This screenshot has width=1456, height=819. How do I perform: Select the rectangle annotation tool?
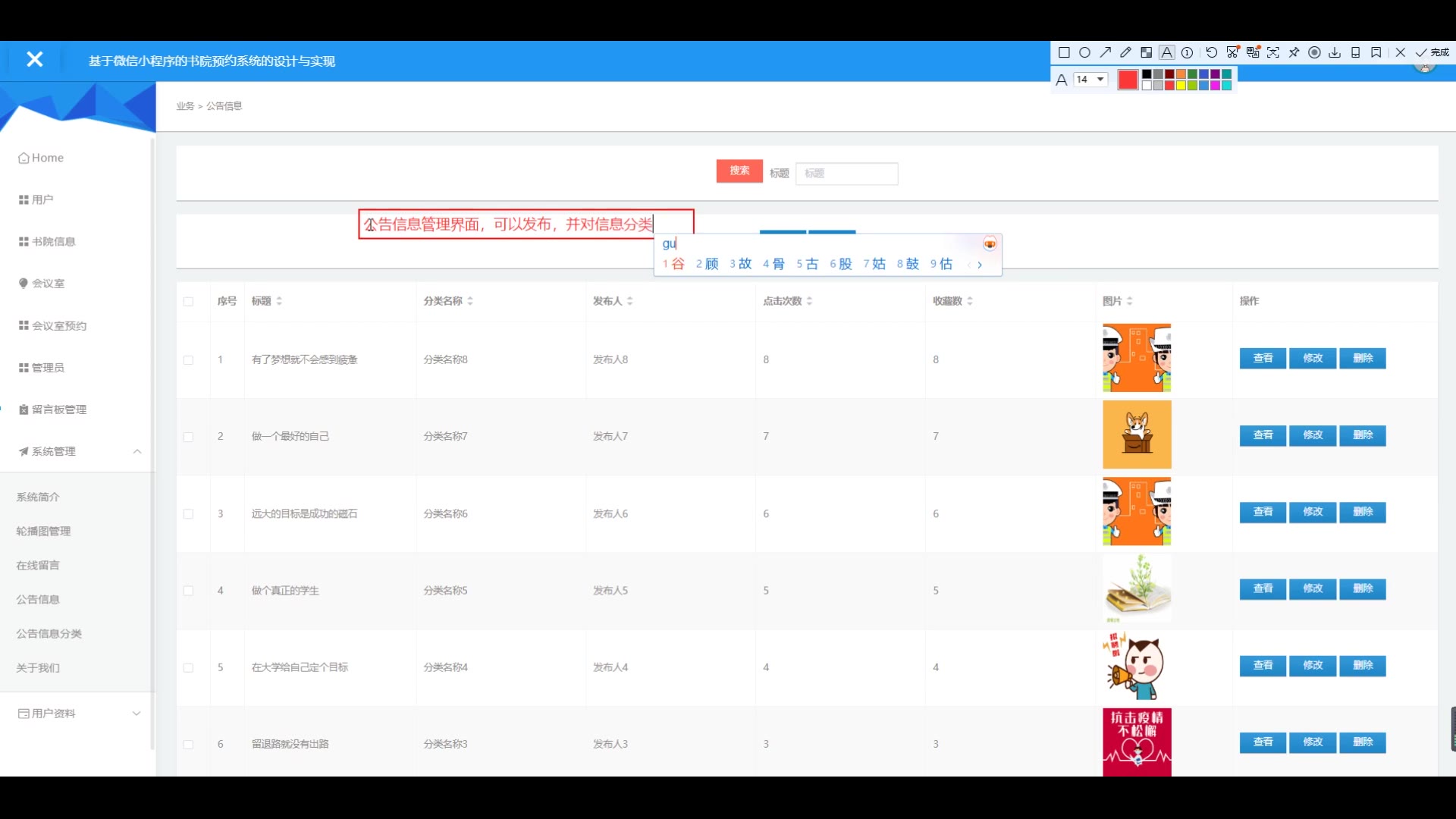(x=1064, y=52)
